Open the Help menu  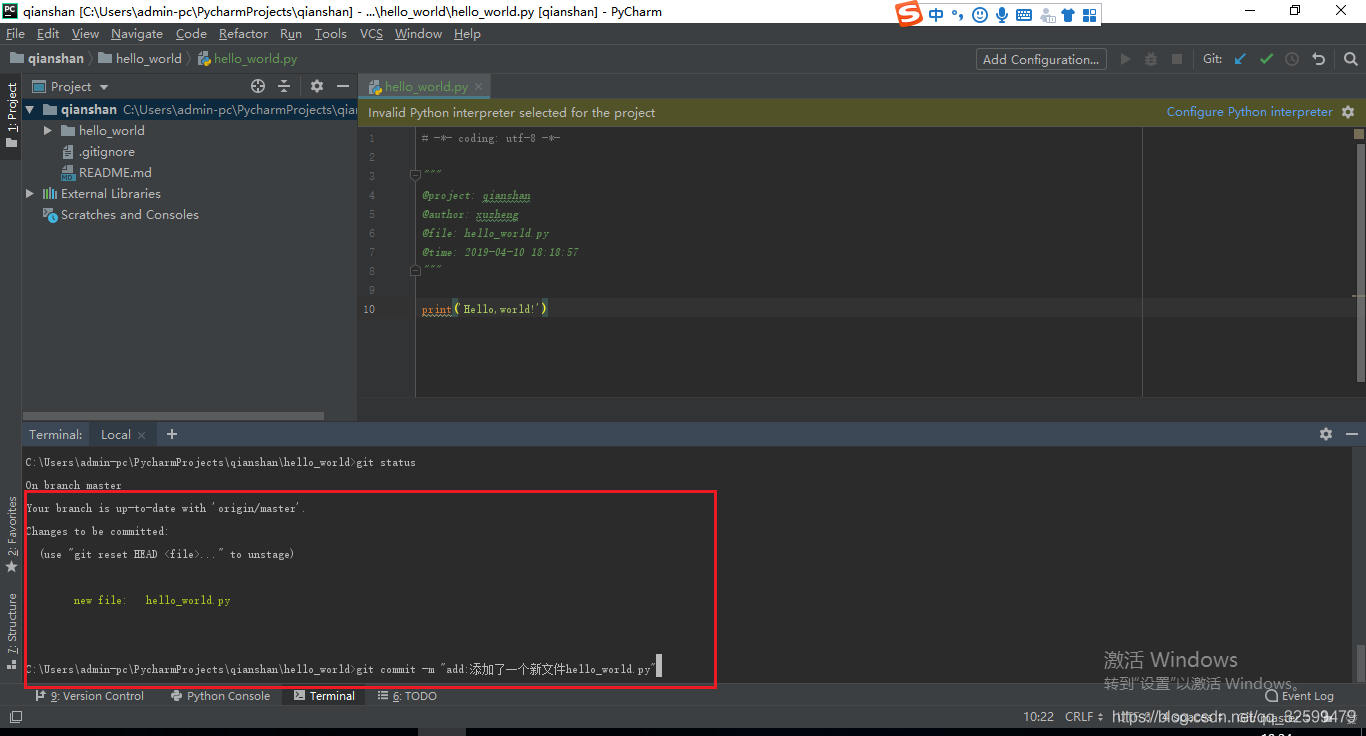click(467, 34)
